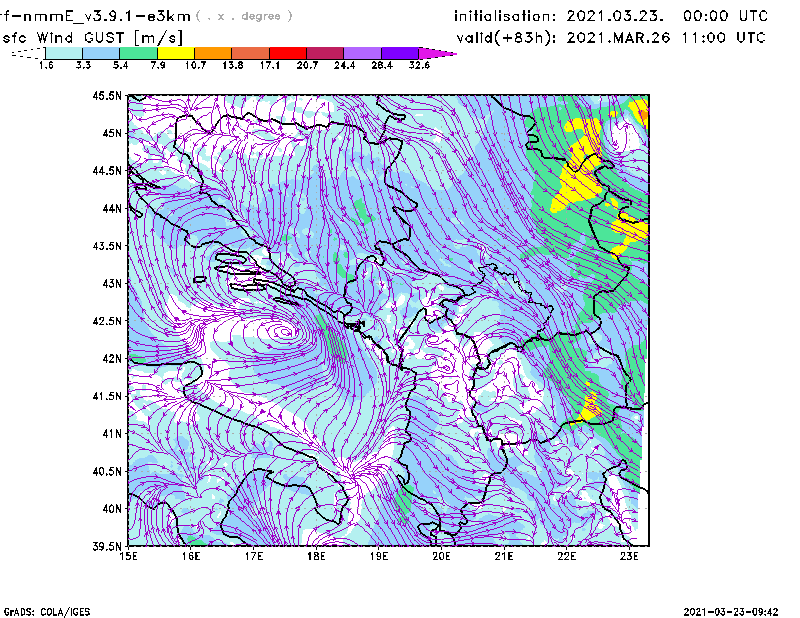
Task: Click the 42N latitude axis label
Action: pos(110,358)
